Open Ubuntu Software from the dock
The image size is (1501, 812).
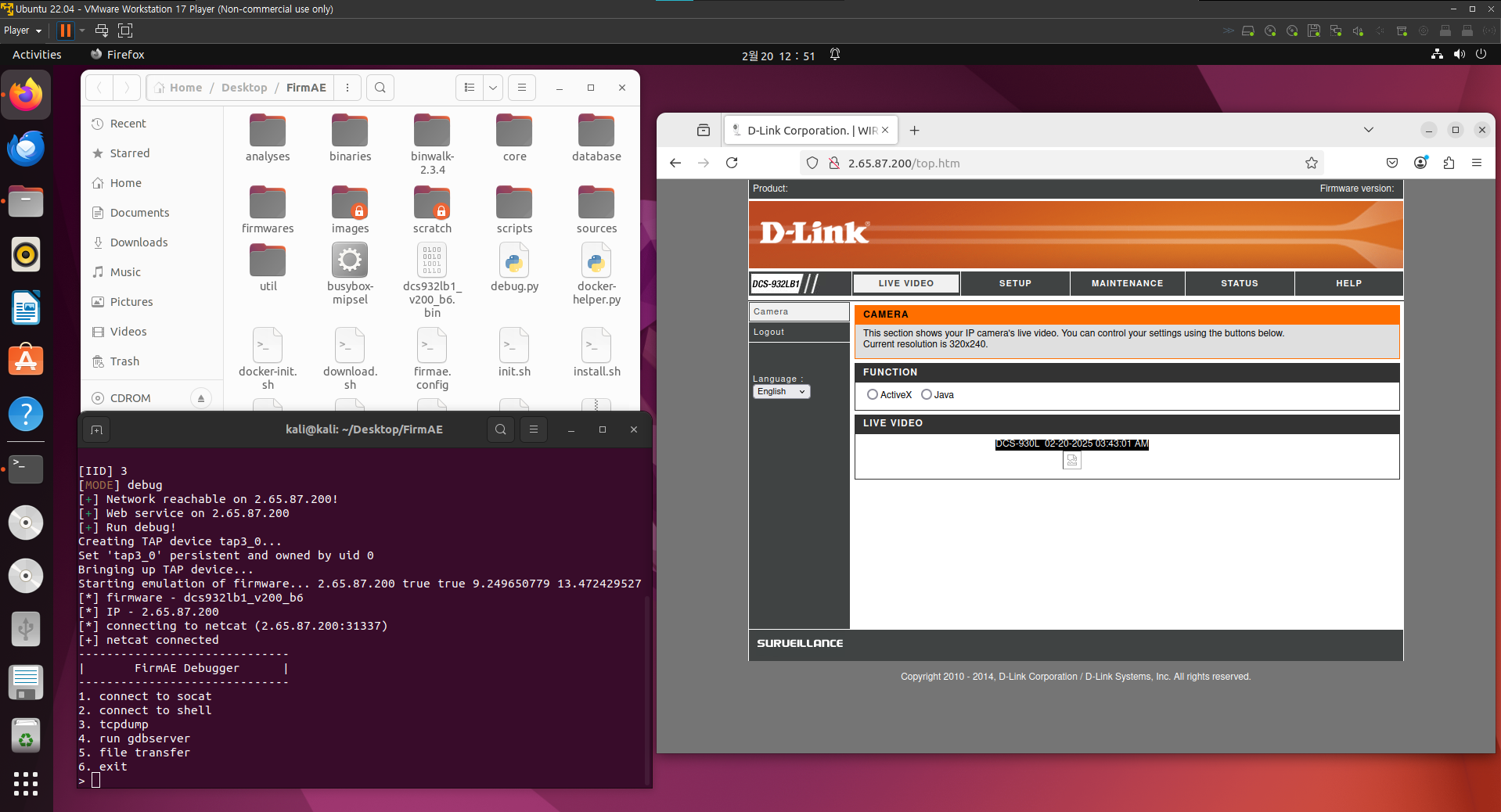(26, 361)
